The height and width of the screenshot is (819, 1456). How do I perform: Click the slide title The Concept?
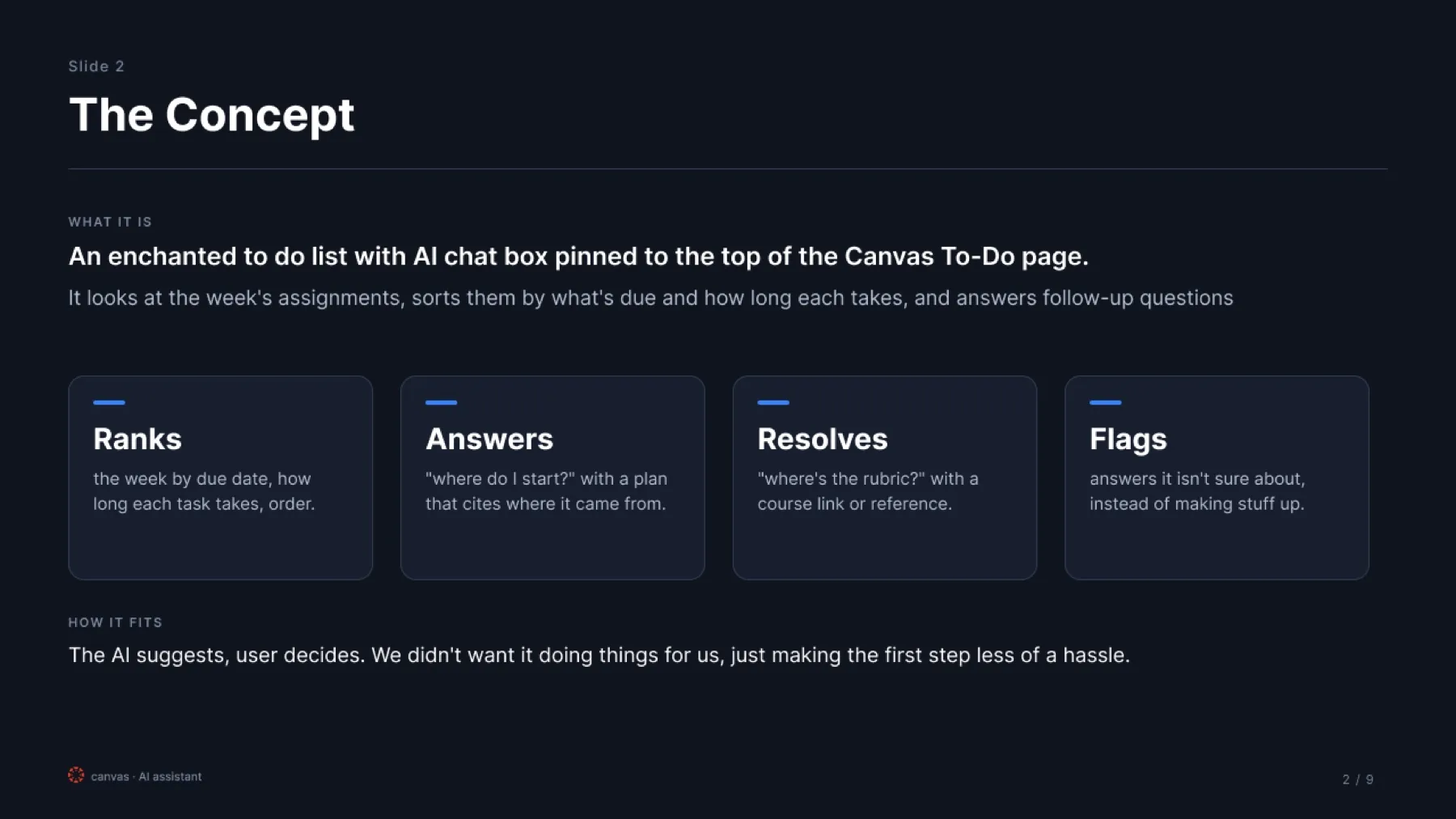[x=212, y=115]
